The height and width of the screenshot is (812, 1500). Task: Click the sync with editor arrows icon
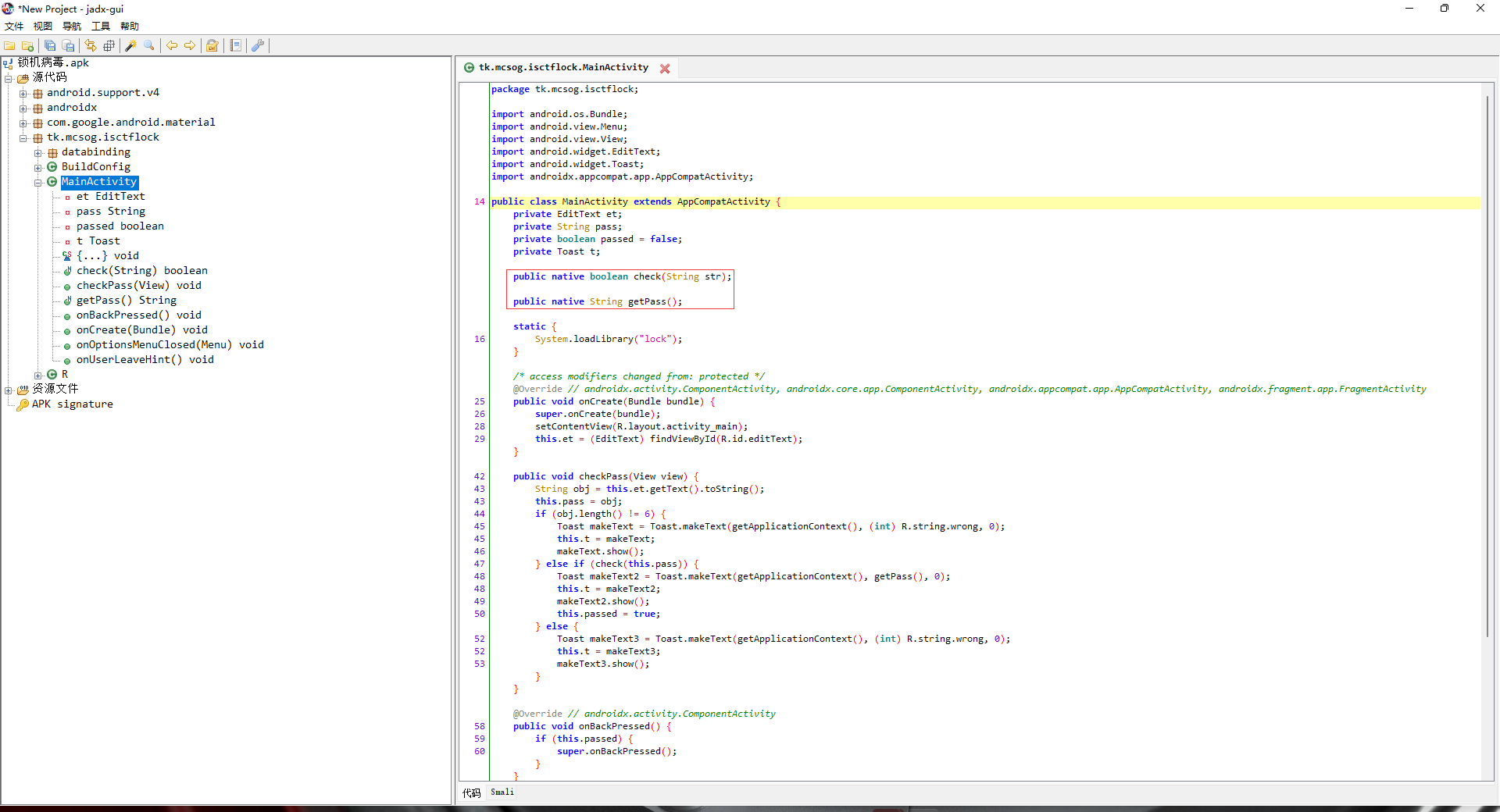[91, 46]
